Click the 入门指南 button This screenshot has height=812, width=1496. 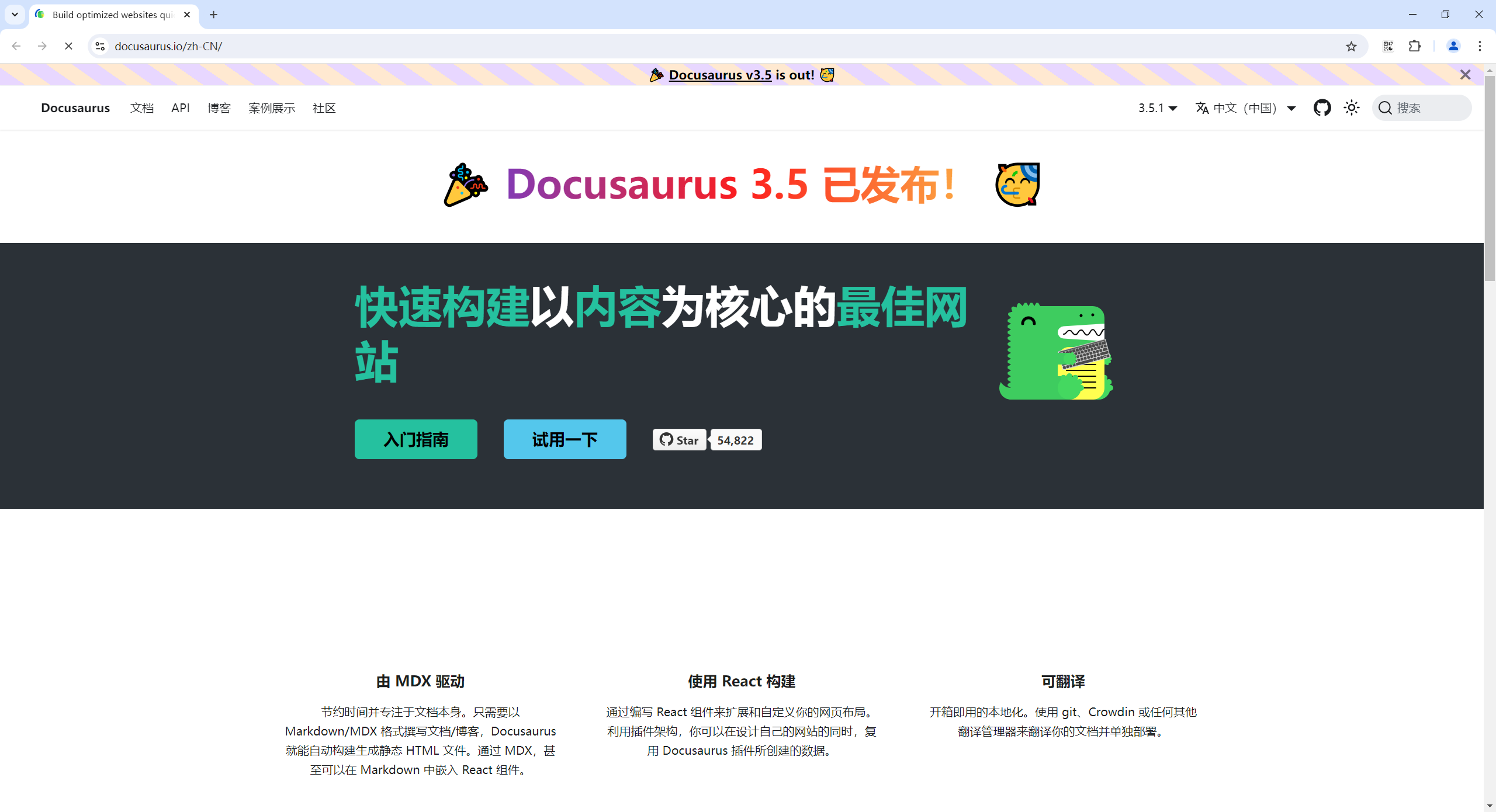click(x=416, y=439)
